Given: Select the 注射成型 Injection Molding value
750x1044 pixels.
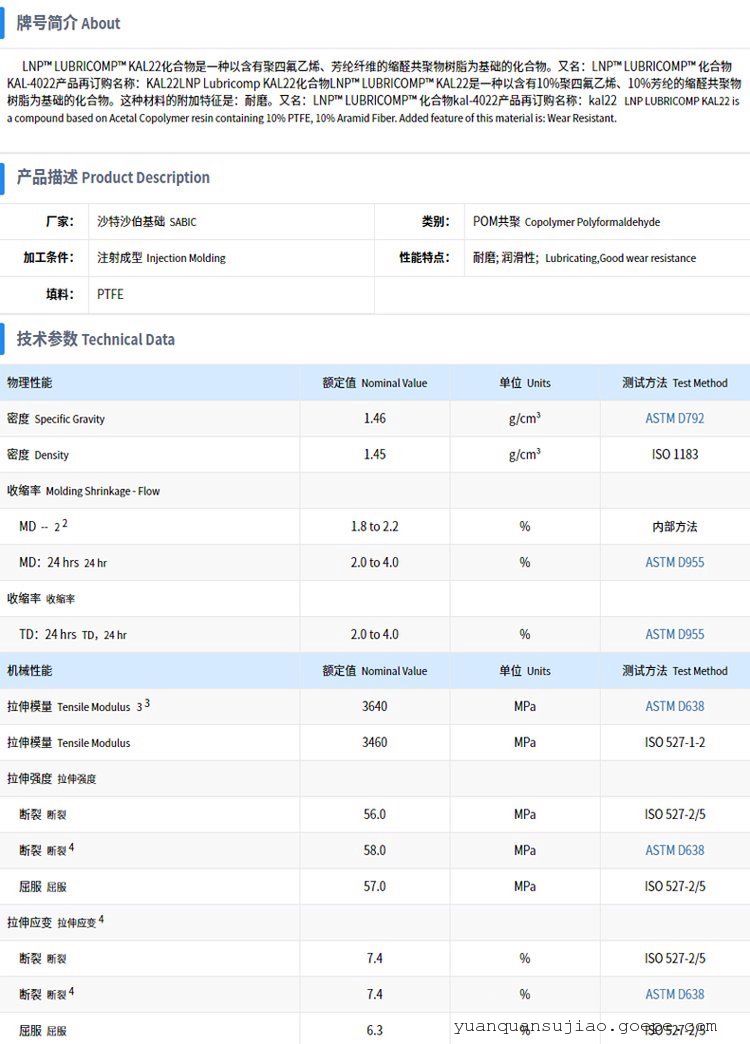Looking at the screenshot, I should click(161, 257).
